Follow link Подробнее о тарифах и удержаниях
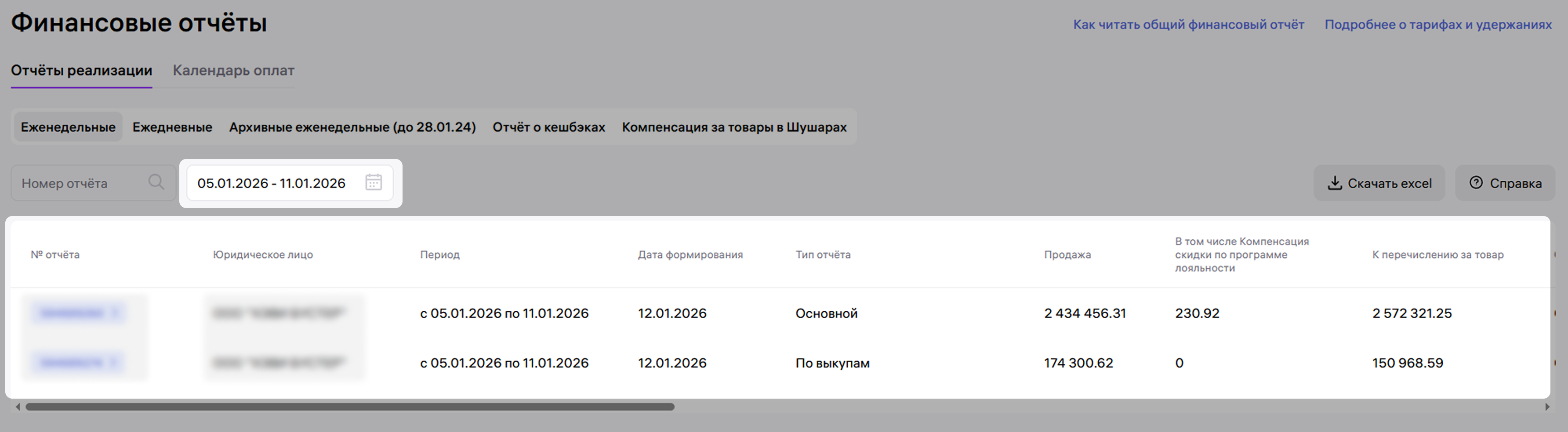 1438,25
